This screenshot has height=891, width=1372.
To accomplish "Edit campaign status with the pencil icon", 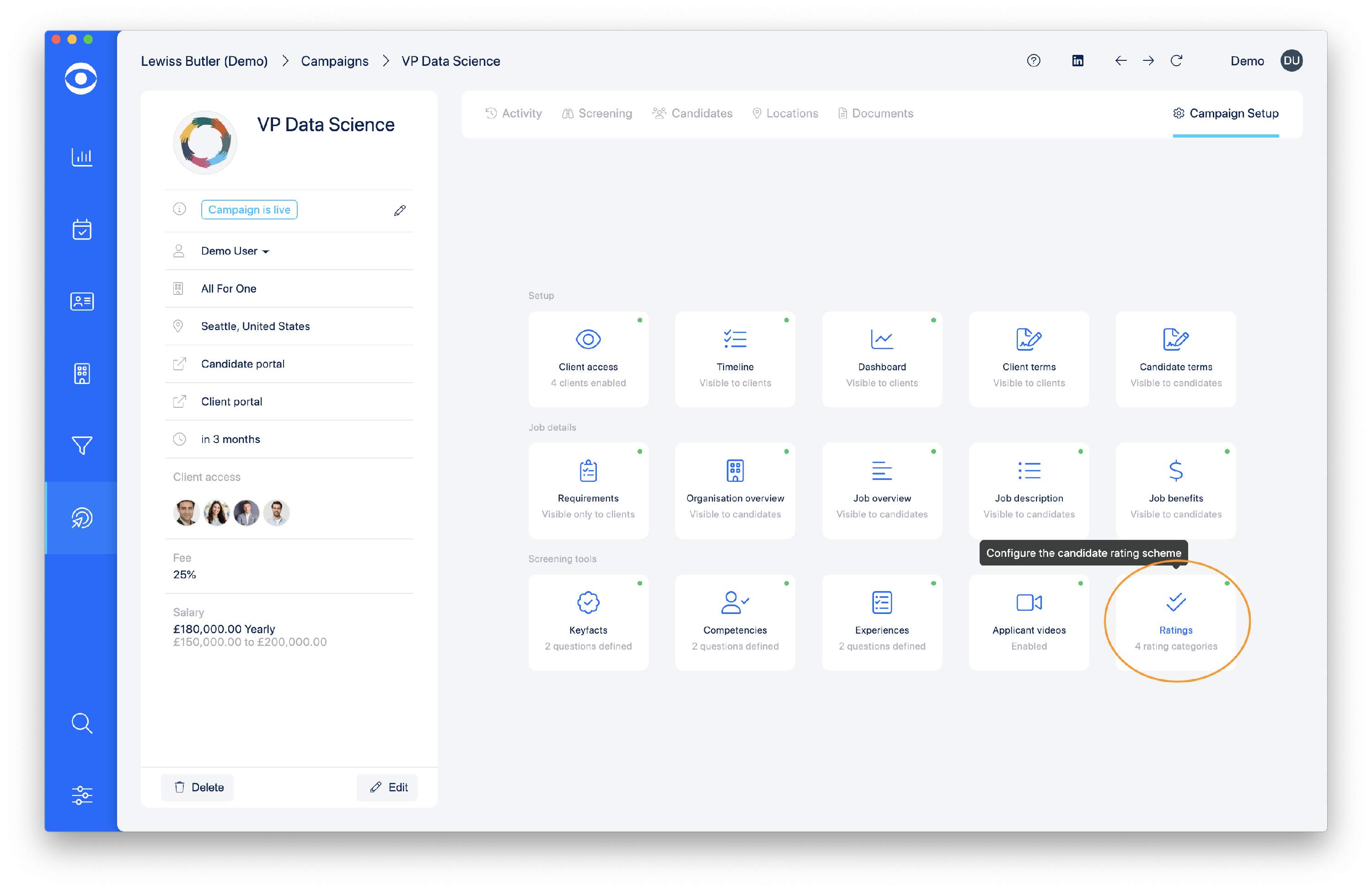I will point(400,210).
